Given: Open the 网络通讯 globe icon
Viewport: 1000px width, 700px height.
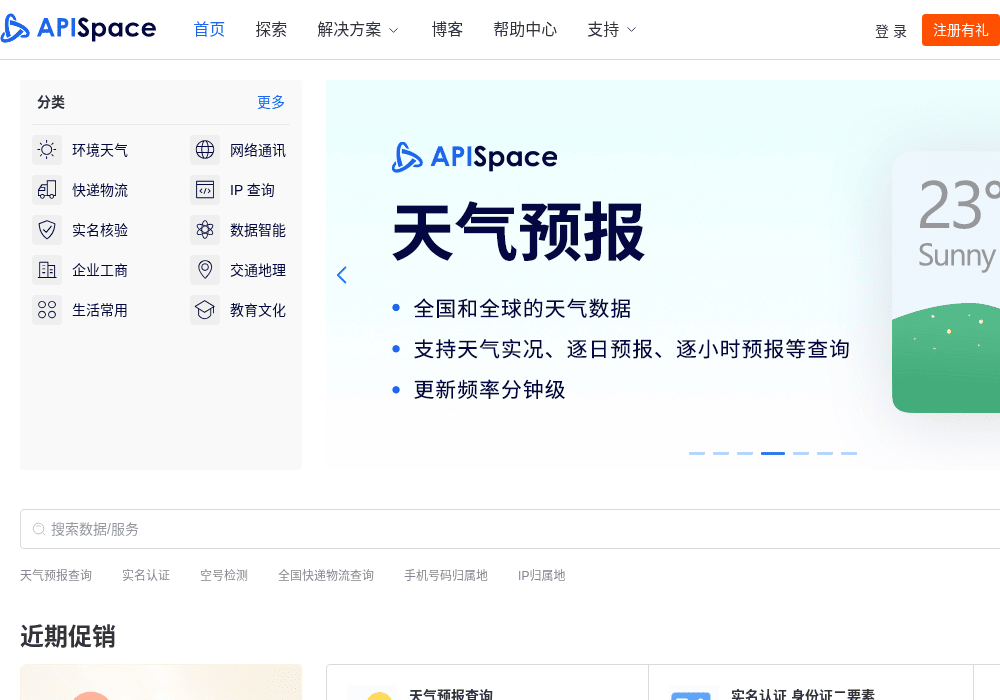Looking at the screenshot, I should 205,150.
